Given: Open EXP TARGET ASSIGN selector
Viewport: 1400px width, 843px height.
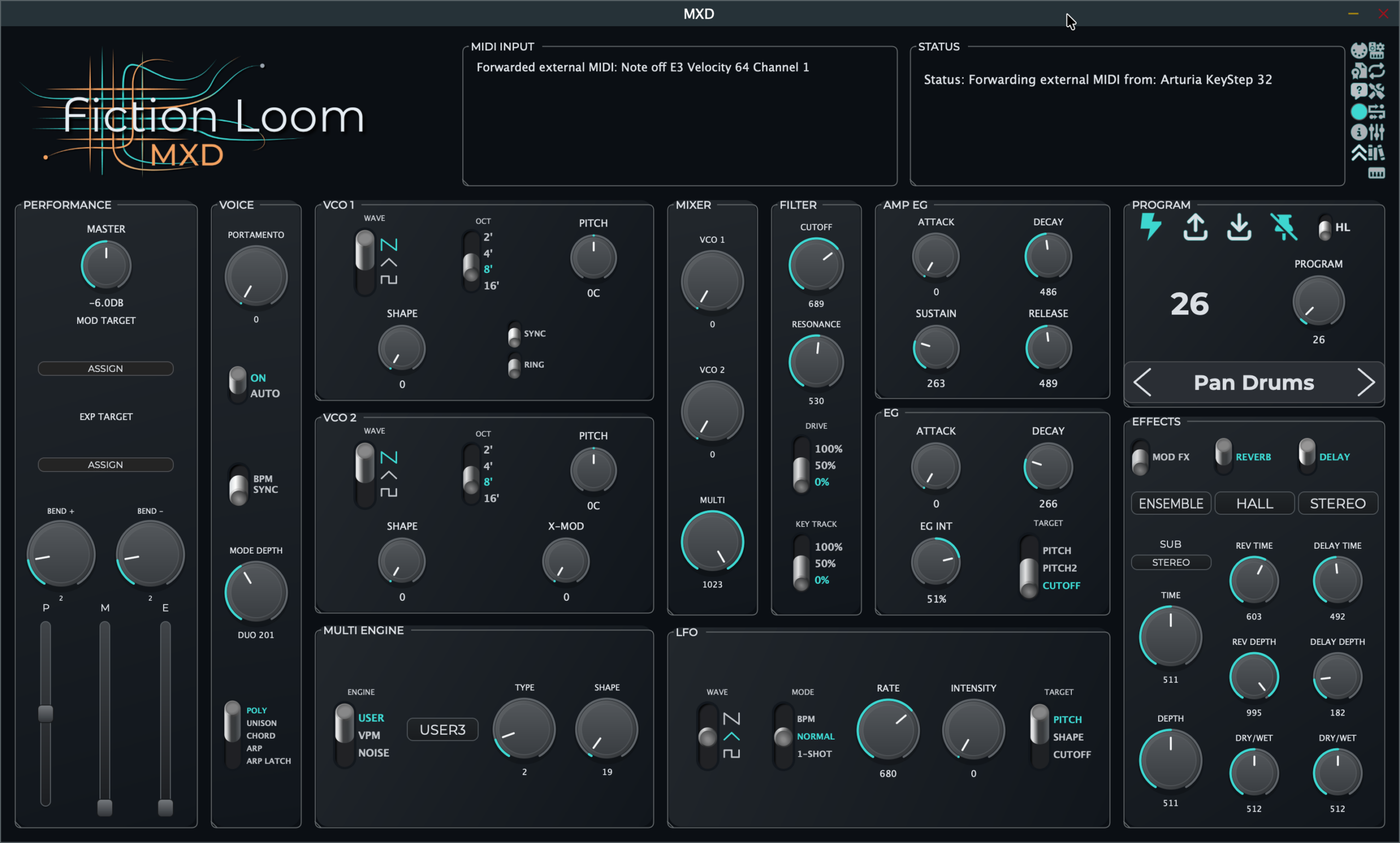Looking at the screenshot, I should coord(106,464).
